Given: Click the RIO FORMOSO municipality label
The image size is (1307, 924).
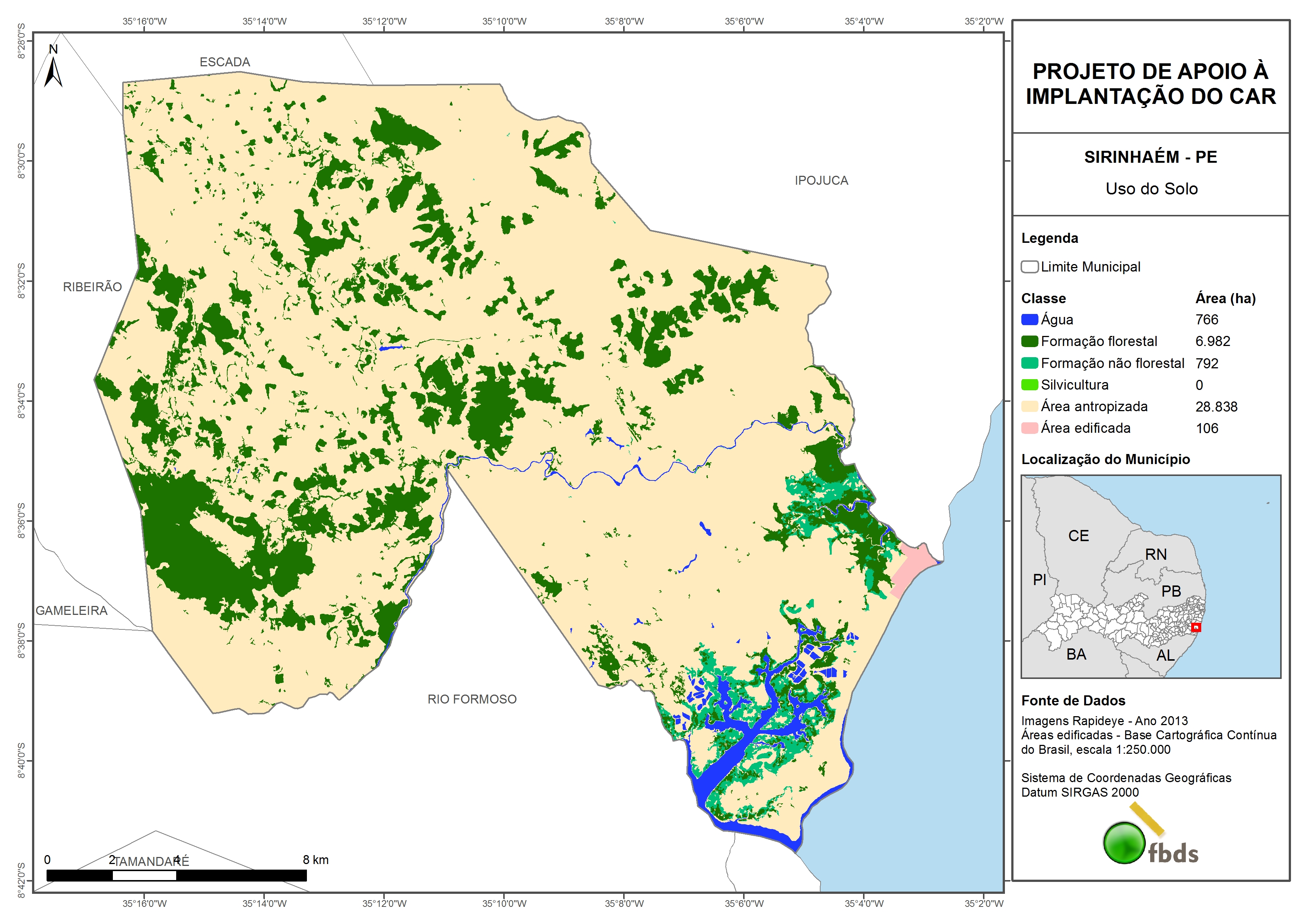Looking at the screenshot, I should (472, 699).
